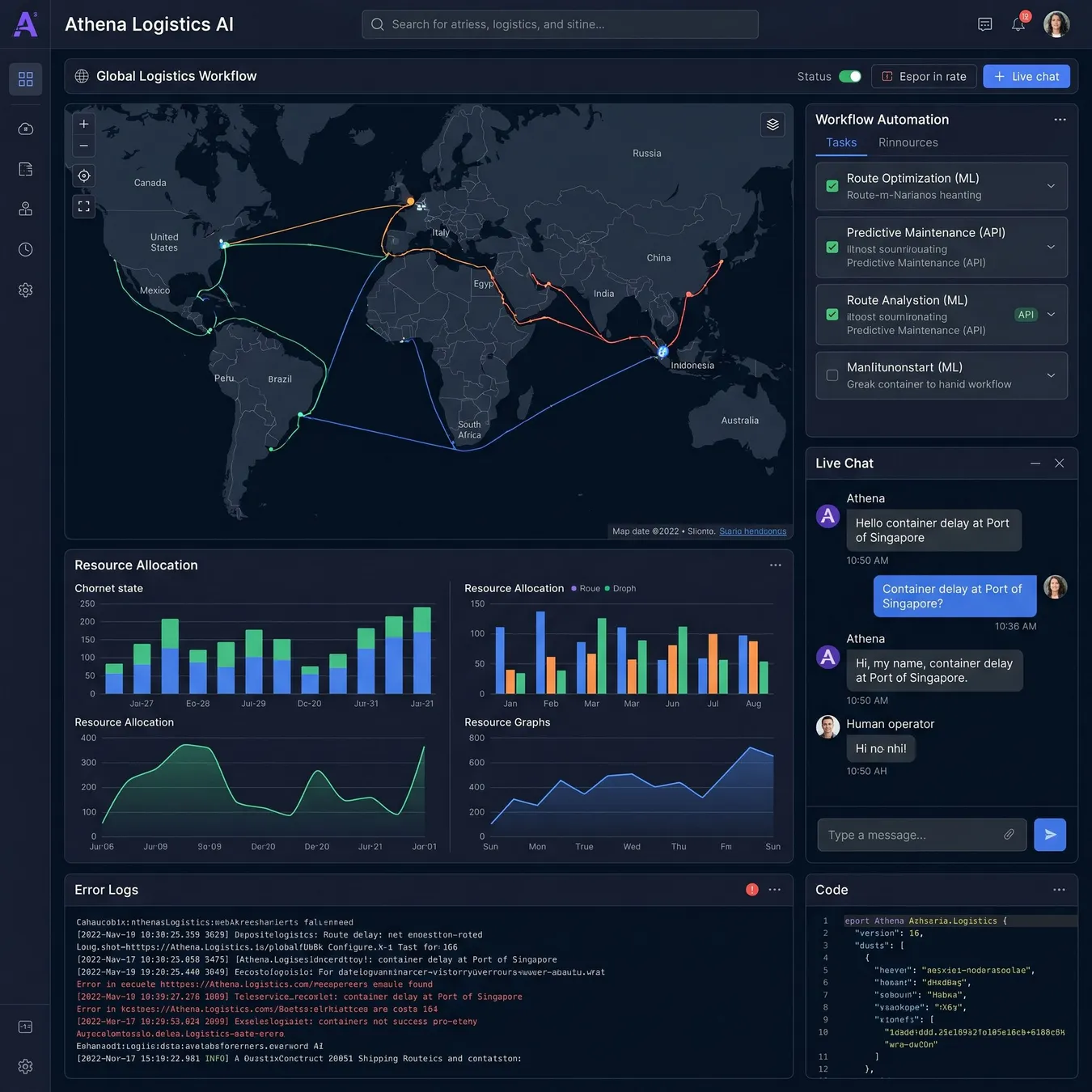Click the globe icon beside Global Logistics Workflow
The image size is (1092, 1092).
(82, 76)
